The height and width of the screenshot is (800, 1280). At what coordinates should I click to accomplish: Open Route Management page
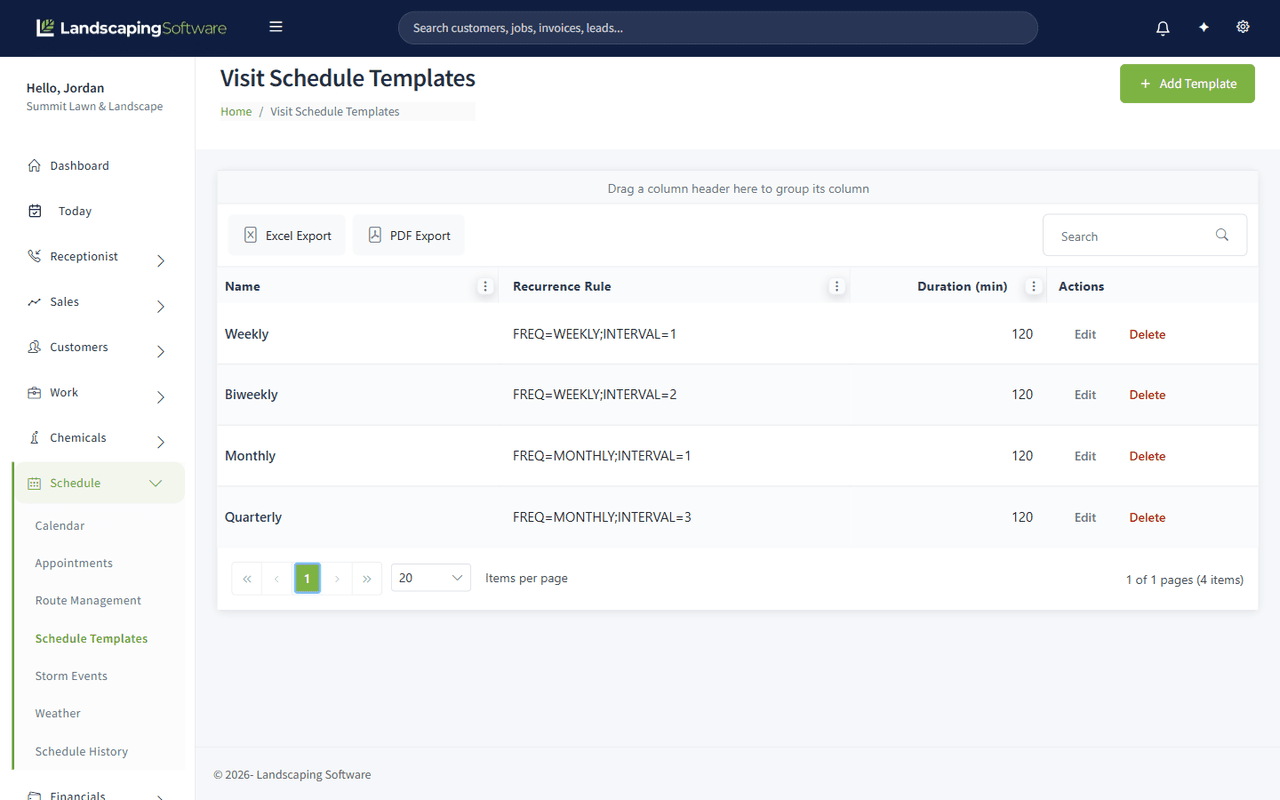(88, 601)
